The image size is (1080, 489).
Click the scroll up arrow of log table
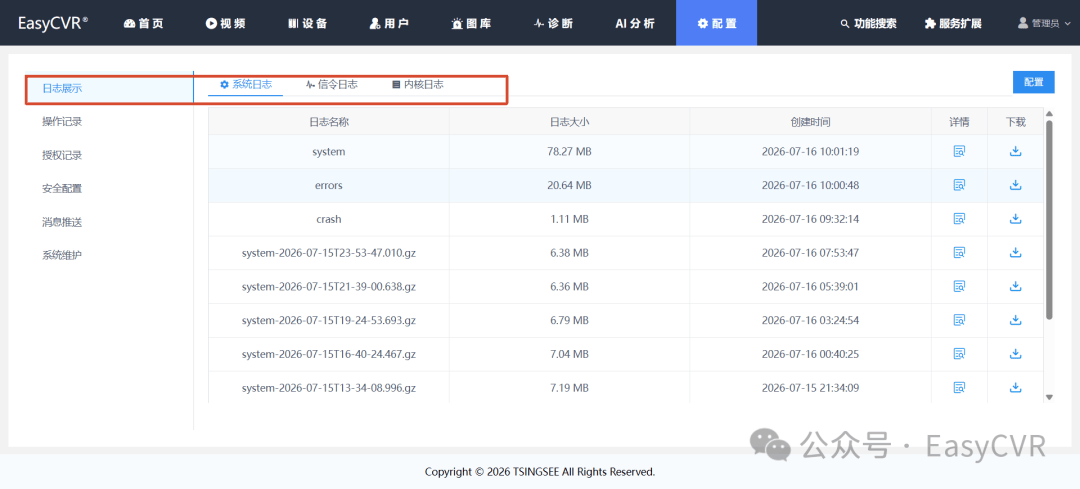click(x=1049, y=114)
